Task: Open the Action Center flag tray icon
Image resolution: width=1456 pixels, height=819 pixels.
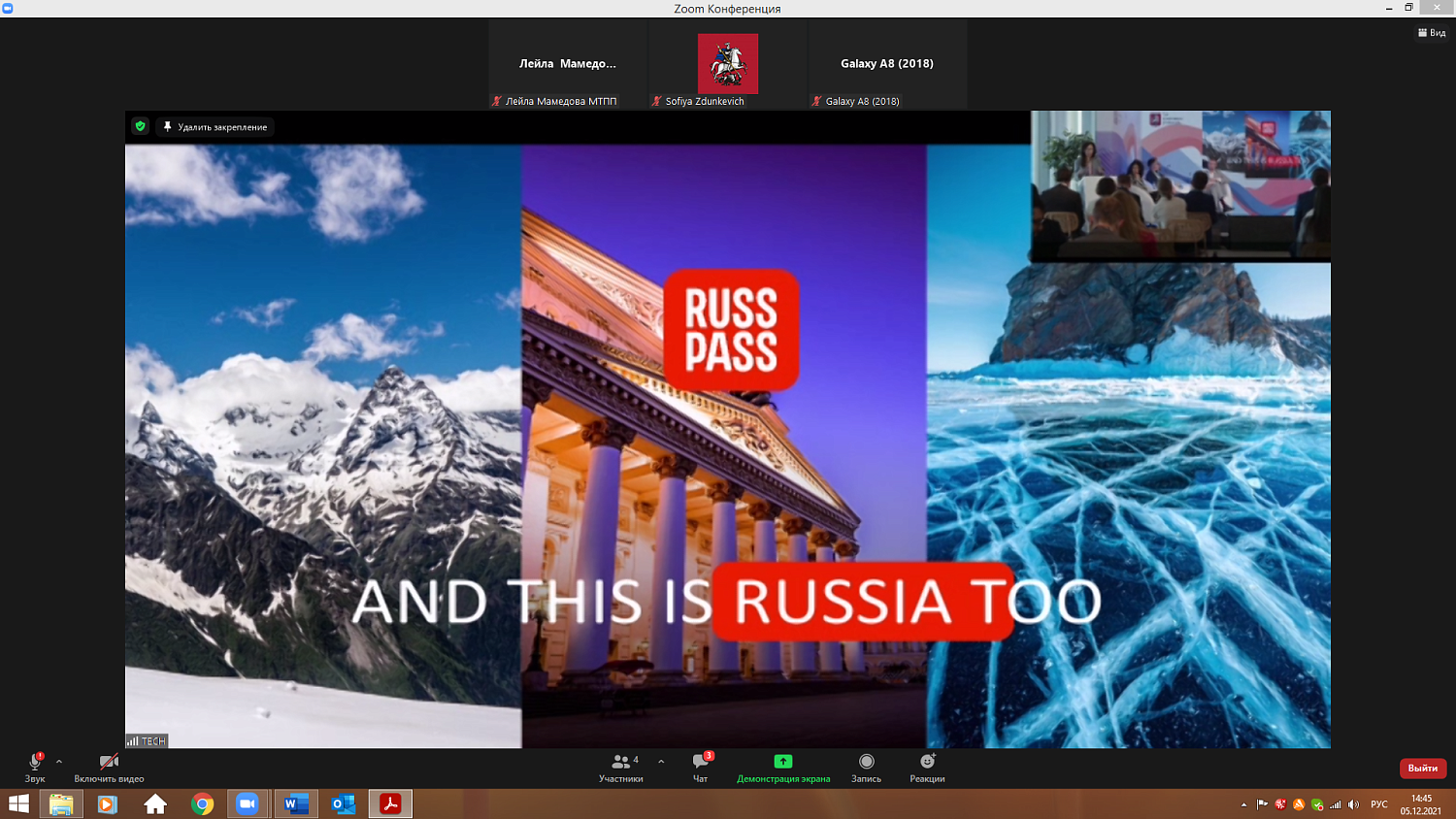Action: pos(1262,804)
